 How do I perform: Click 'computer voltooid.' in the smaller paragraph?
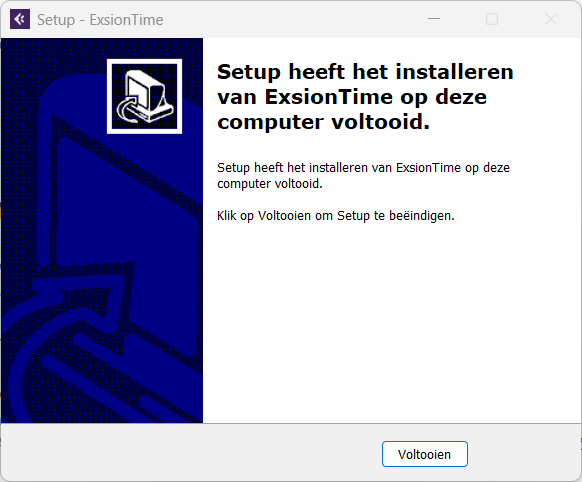click(x=270, y=184)
